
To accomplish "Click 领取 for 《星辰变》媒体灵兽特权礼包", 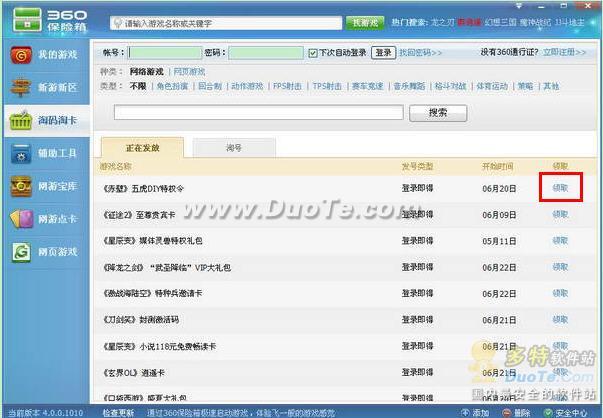I will pos(560,241).
